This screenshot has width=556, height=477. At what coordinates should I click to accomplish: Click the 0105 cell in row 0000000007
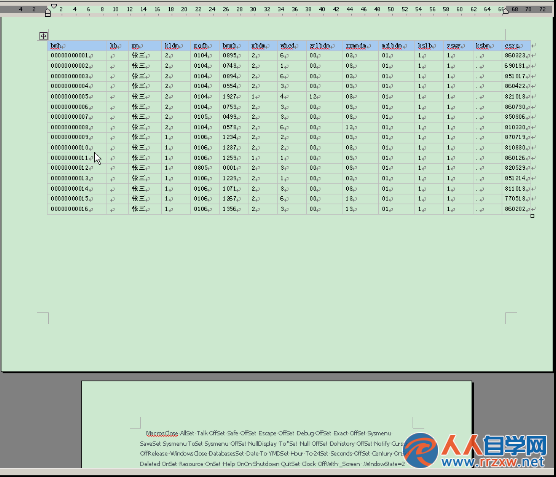205,117
